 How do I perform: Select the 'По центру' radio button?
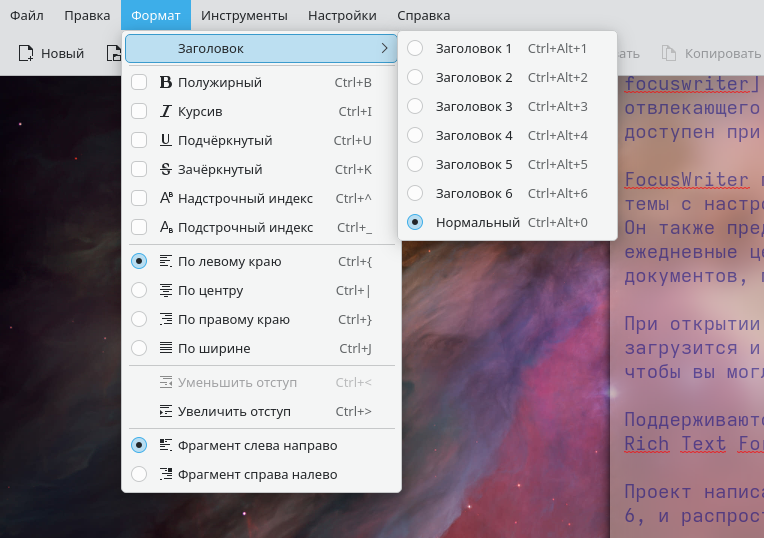[x=139, y=291]
